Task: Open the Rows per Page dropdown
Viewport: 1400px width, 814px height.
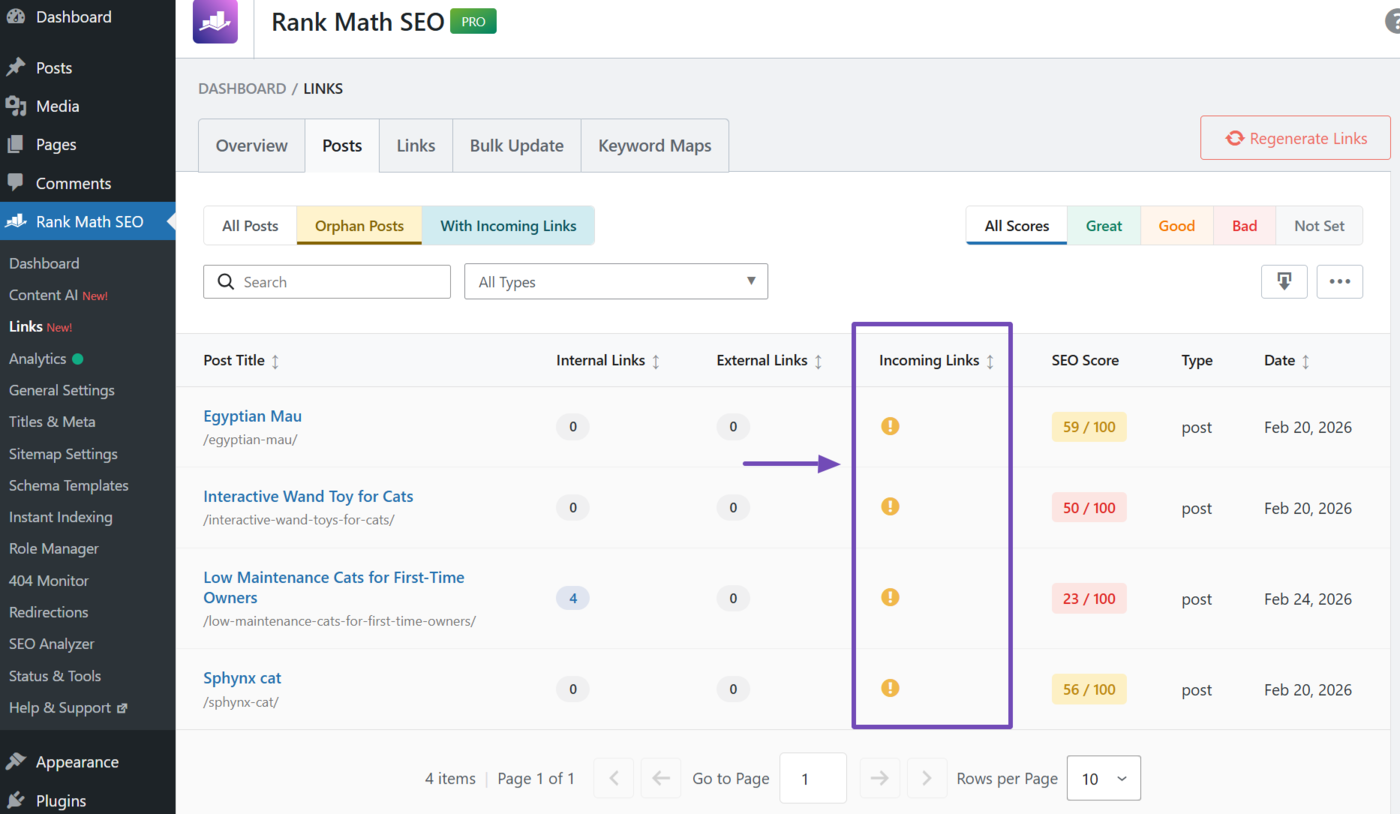Action: [x=1103, y=778]
